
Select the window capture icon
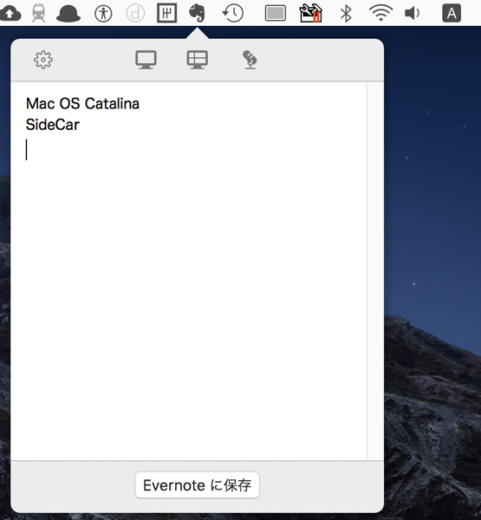pyautogui.click(x=197, y=60)
